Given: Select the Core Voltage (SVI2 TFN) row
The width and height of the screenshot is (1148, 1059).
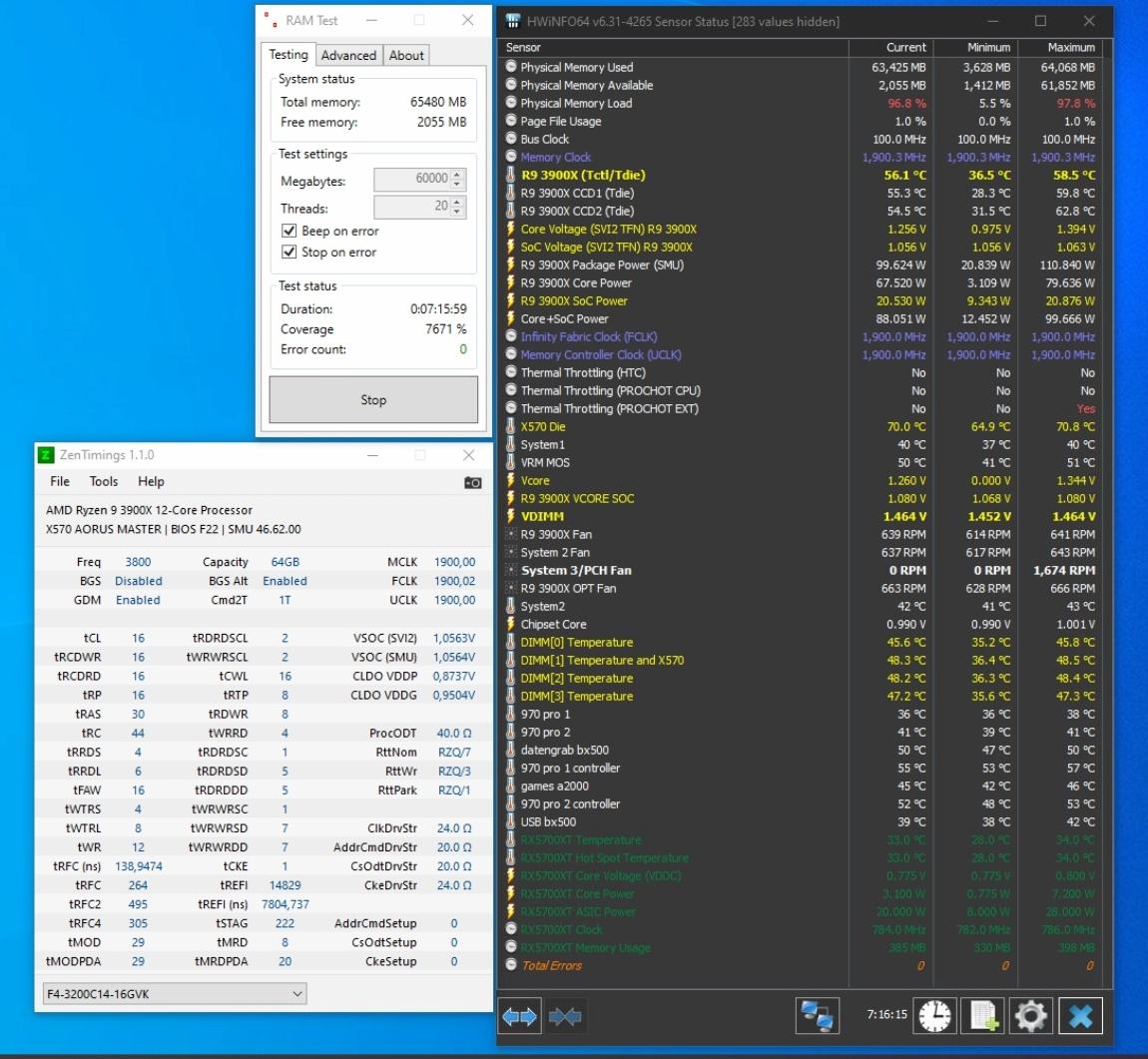Looking at the screenshot, I should tap(802, 229).
